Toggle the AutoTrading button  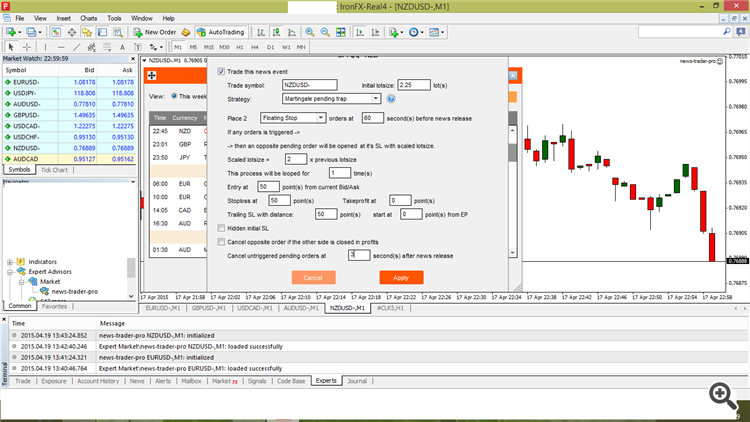(x=221, y=32)
